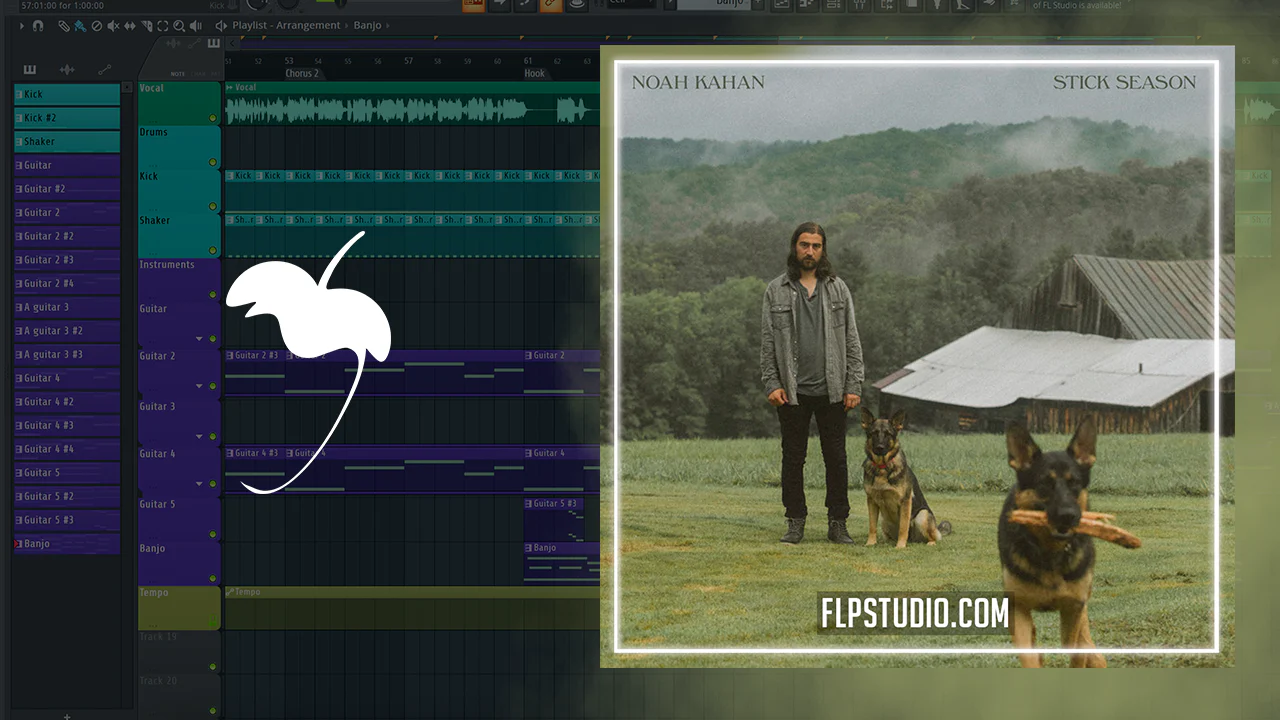Select Guitar #2 pattern in picker
1280x720 pixels.
[67, 189]
